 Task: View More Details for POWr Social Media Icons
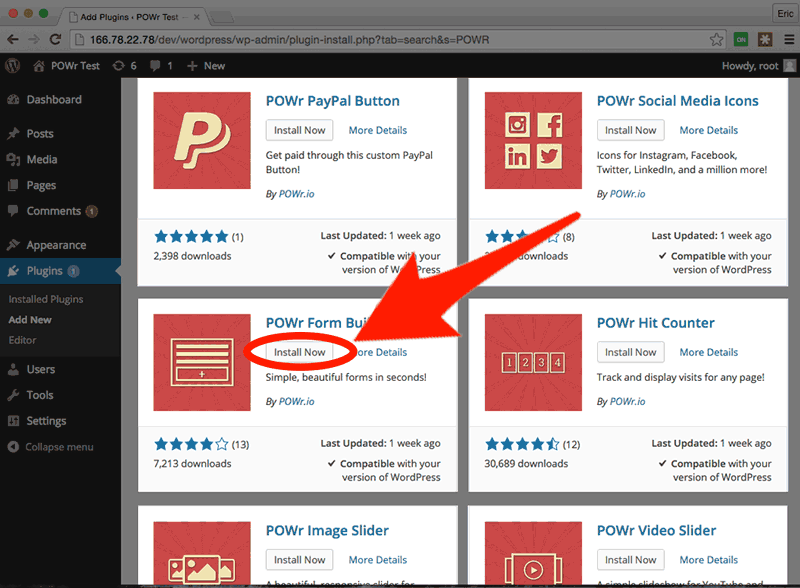(709, 130)
